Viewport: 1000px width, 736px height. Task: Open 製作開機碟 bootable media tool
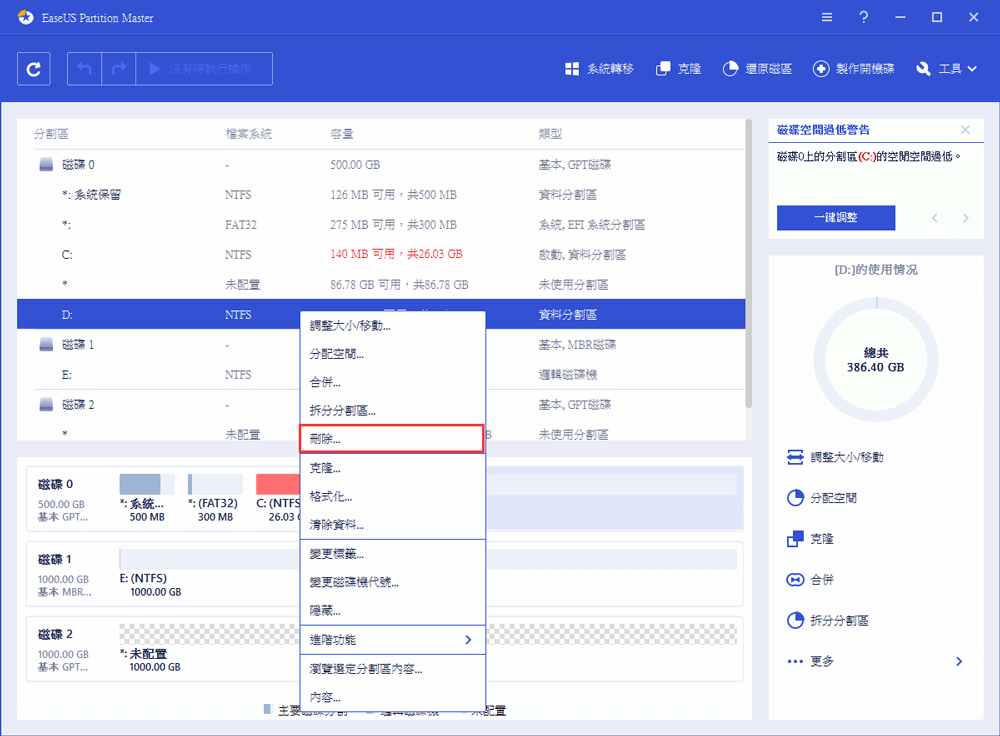pyautogui.click(x=853, y=69)
